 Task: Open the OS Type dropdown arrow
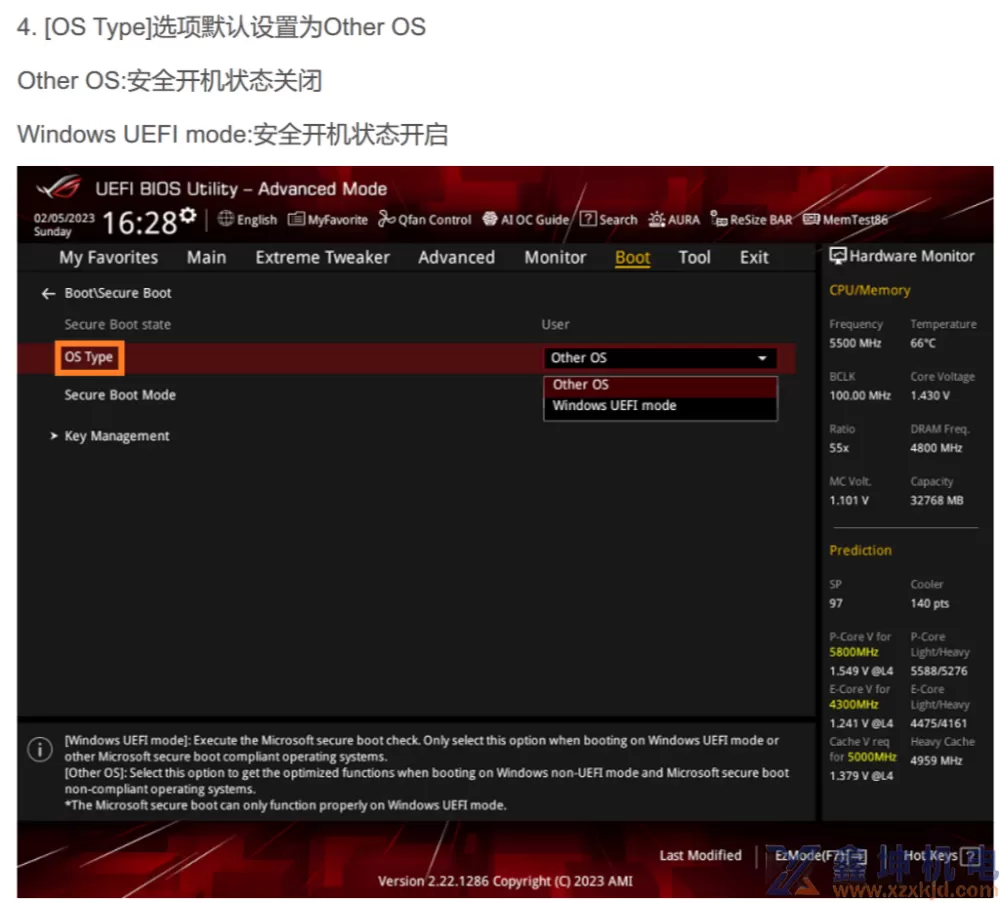tap(761, 358)
